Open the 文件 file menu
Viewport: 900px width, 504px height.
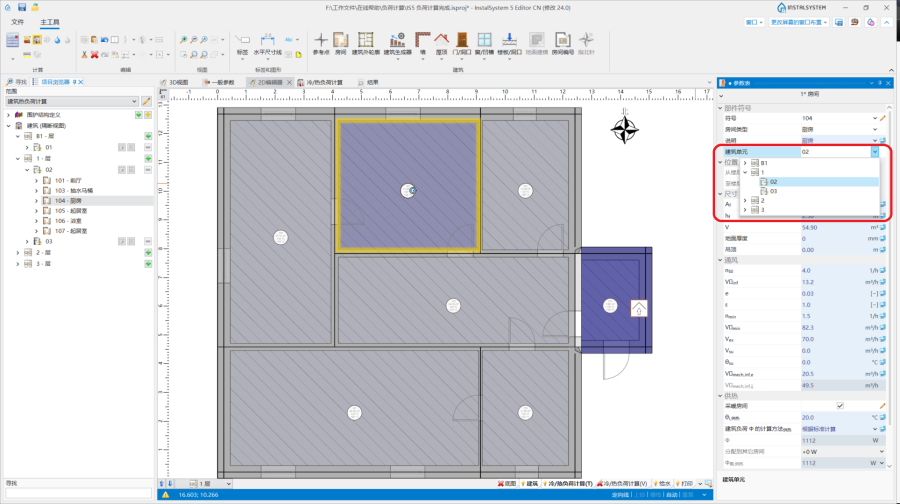[x=17, y=21]
